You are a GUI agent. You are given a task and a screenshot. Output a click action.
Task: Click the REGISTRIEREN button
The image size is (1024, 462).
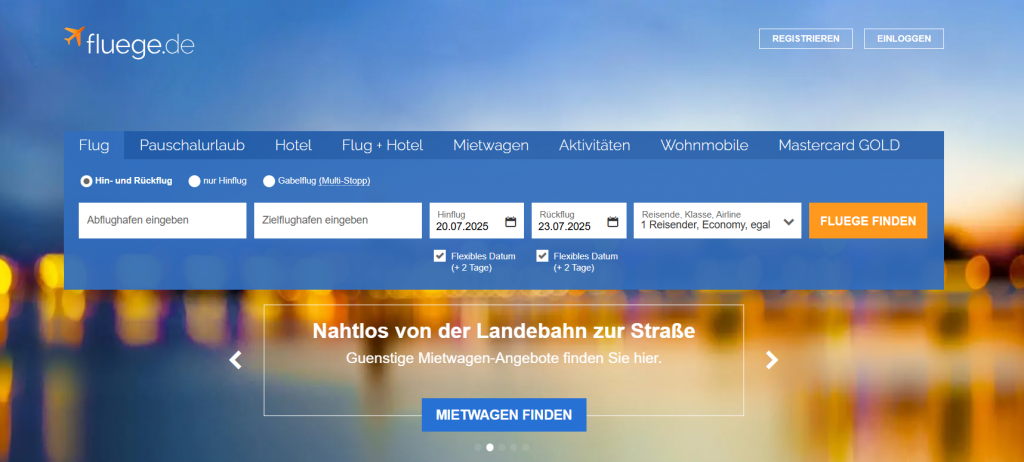coord(806,39)
